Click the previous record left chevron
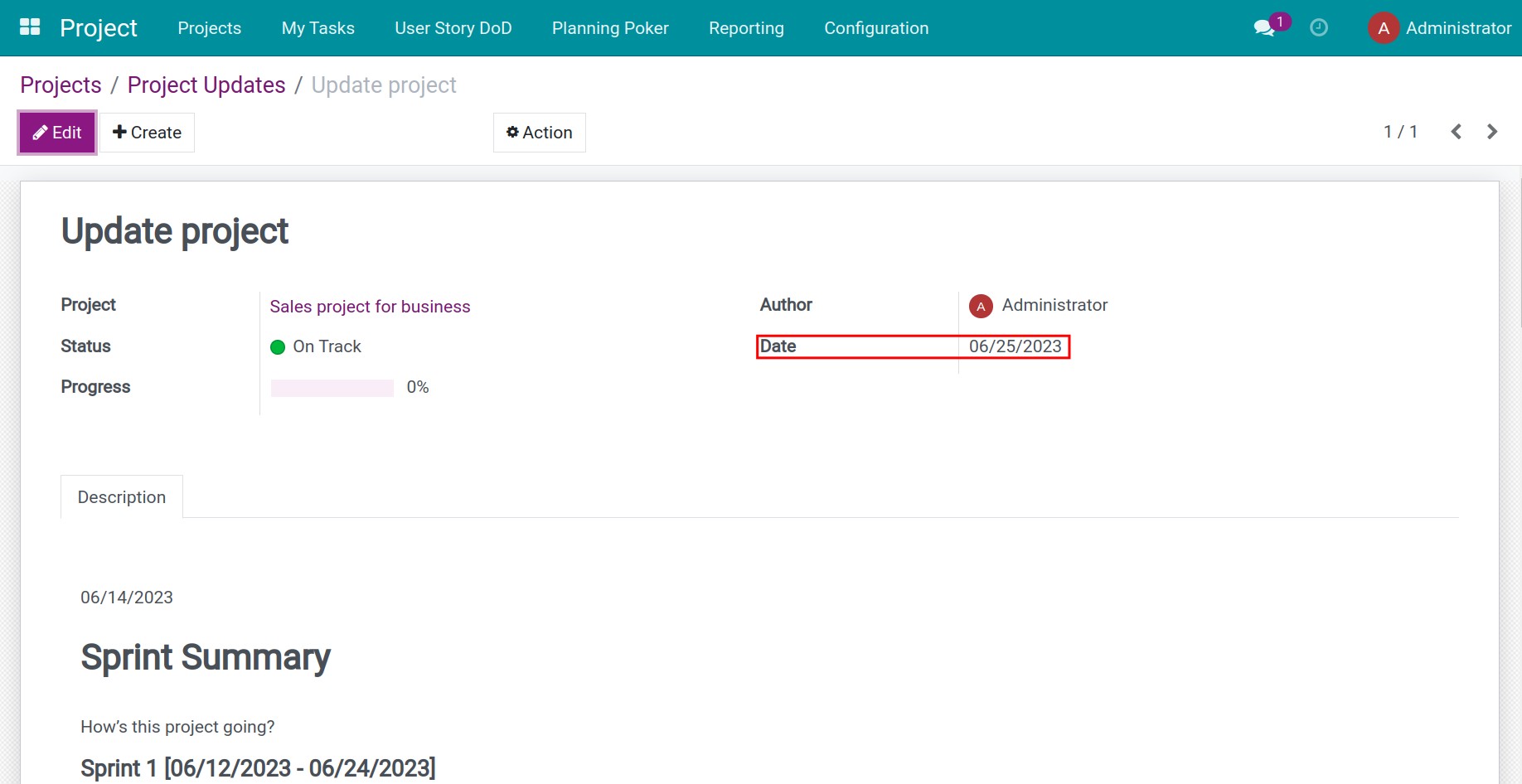1522x784 pixels. point(1456,131)
